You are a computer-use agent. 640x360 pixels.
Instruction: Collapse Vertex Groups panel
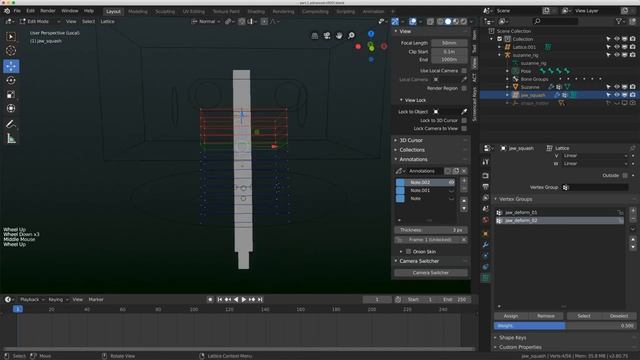(x=496, y=199)
